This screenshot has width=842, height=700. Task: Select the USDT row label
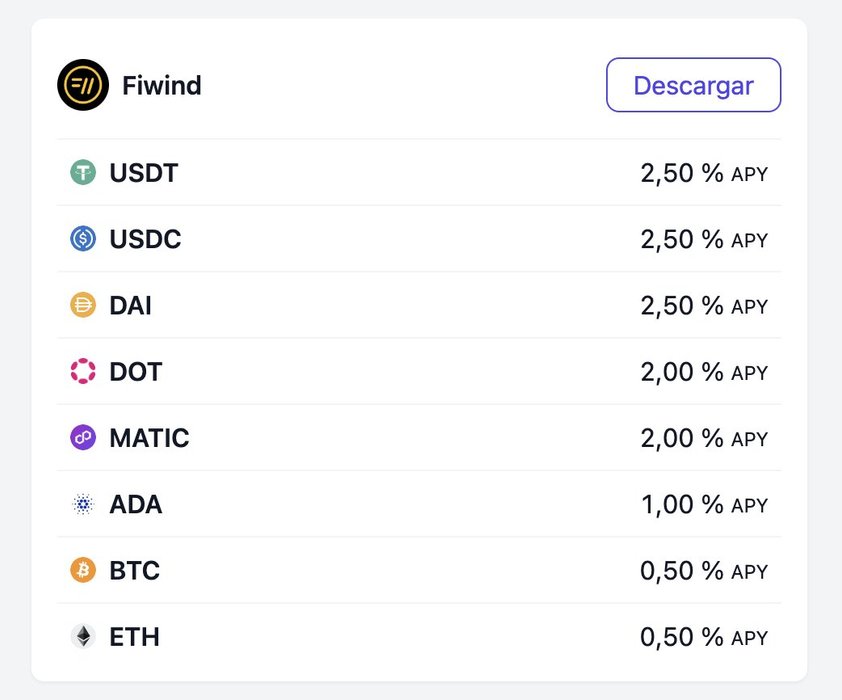point(143,173)
